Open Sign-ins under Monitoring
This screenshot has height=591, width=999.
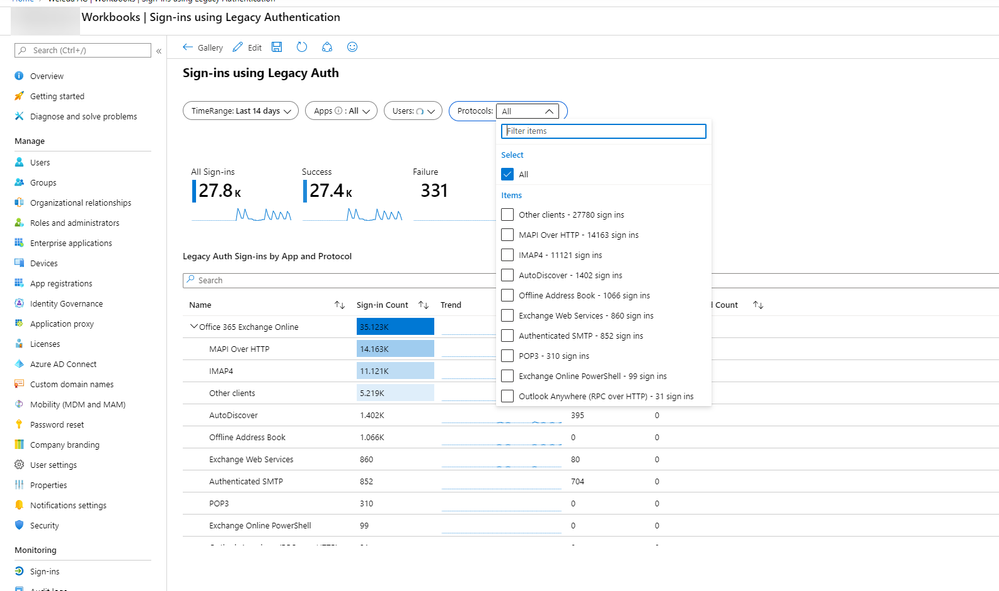(x=45, y=571)
